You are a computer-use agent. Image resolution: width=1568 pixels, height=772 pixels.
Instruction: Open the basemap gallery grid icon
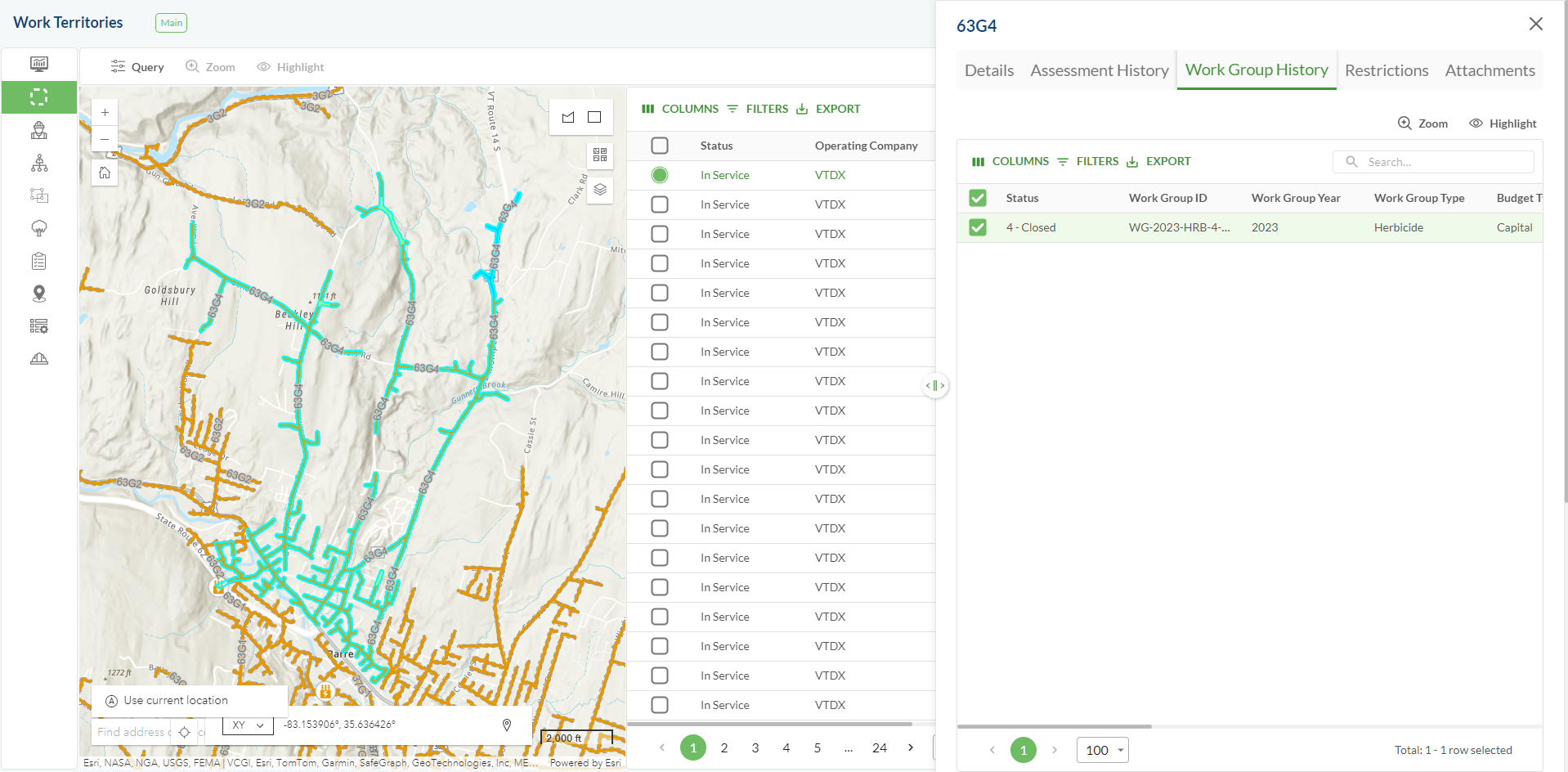click(600, 155)
